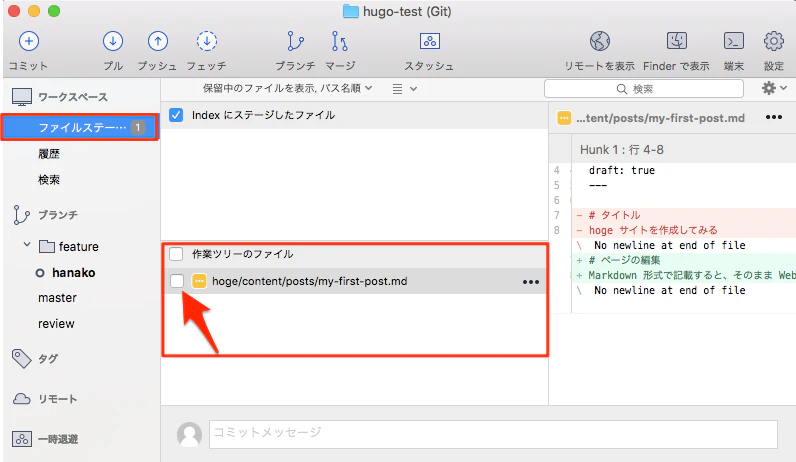
Task: Open the three-dots menu for my-first-post.md row
Action: pos(531,282)
